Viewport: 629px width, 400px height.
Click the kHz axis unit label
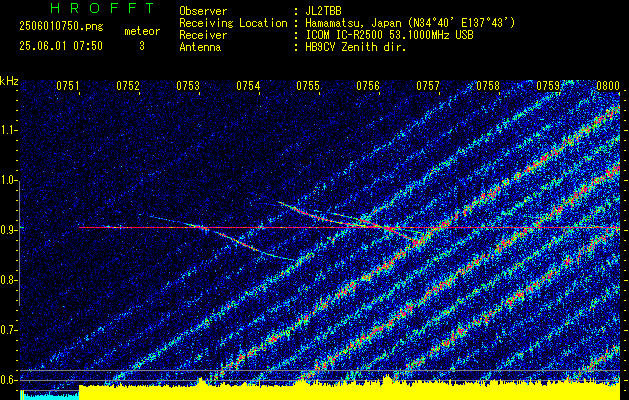click(x=9, y=81)
